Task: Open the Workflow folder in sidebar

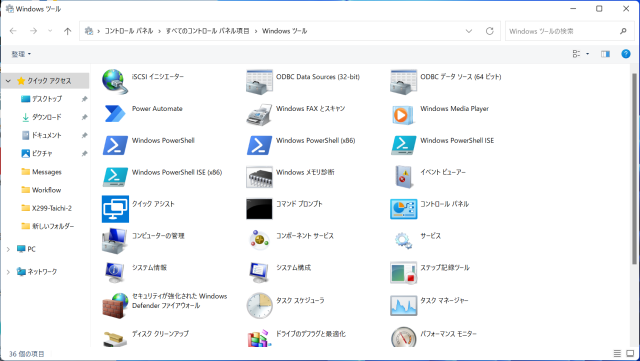Action: pyautogui.click(x=47, y=190)
